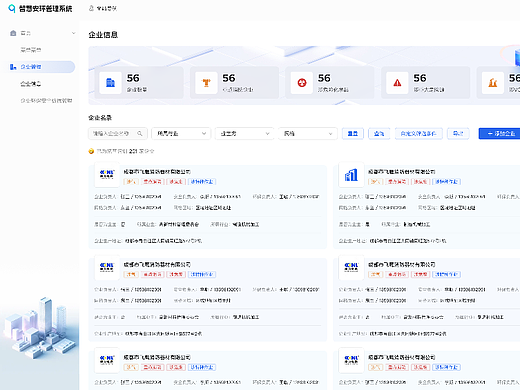Open the company card with the blue building logo
This screenshot has height=390, width=520.
pyautogui.click(x=351, y=175)
